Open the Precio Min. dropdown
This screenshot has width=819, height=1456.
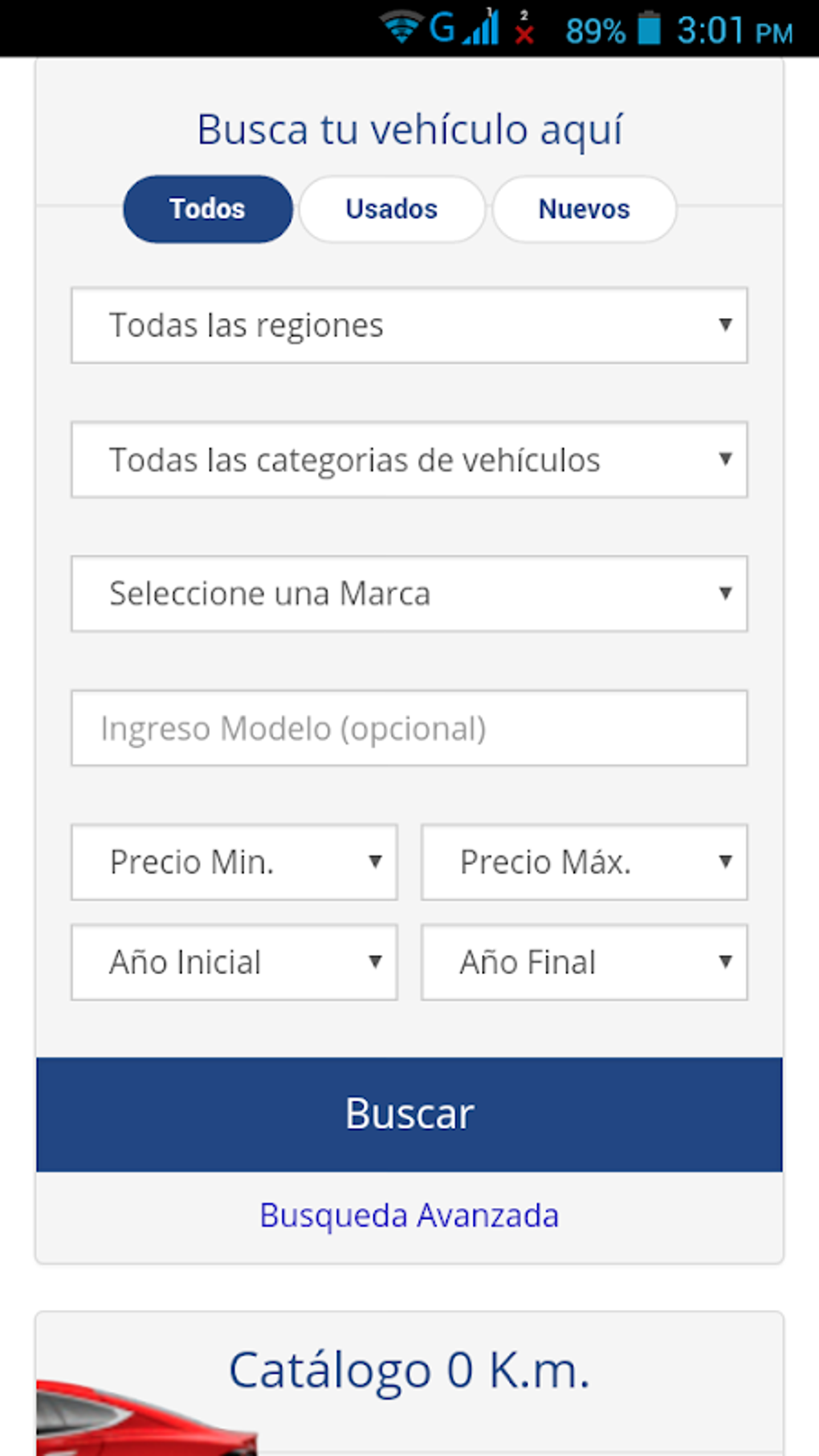click(x=234, y=862)
